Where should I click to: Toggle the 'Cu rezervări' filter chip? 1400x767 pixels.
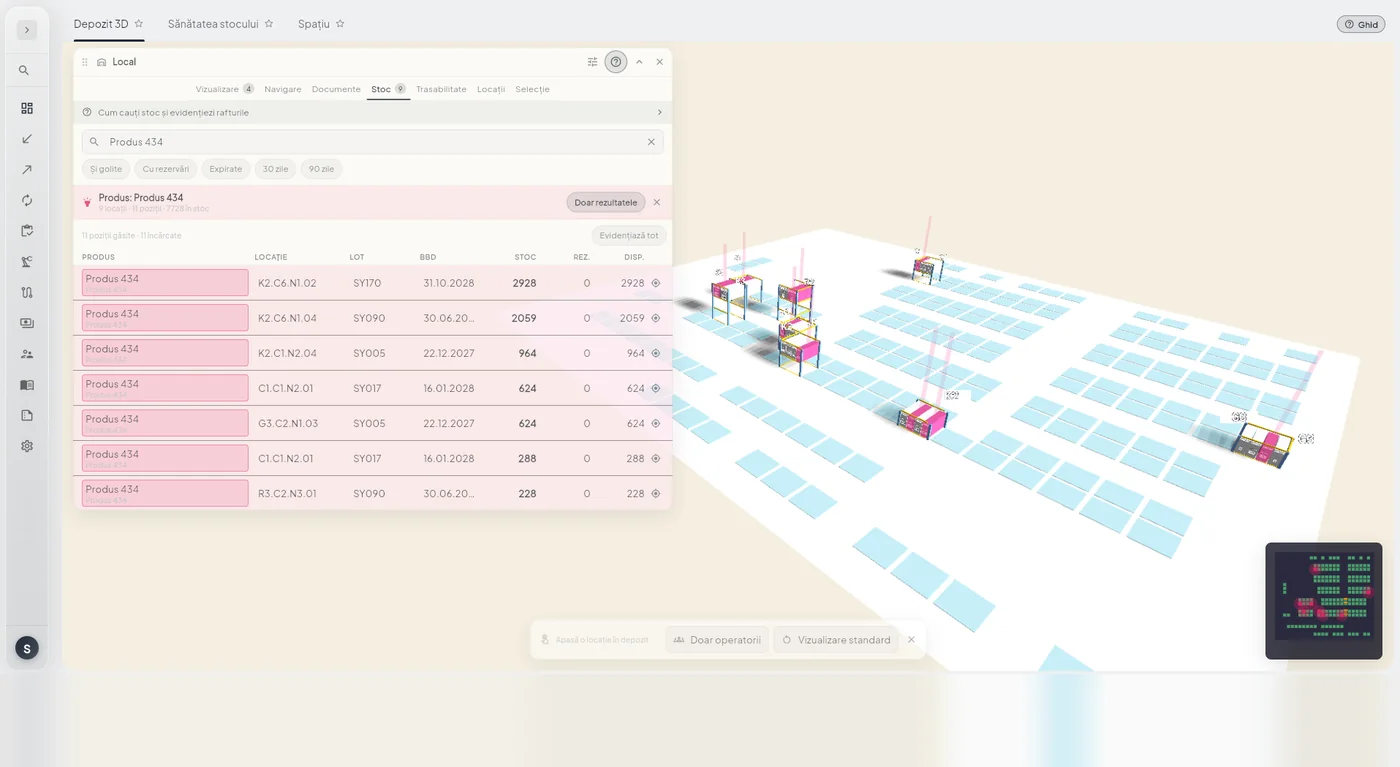click(x=166, y=169)
